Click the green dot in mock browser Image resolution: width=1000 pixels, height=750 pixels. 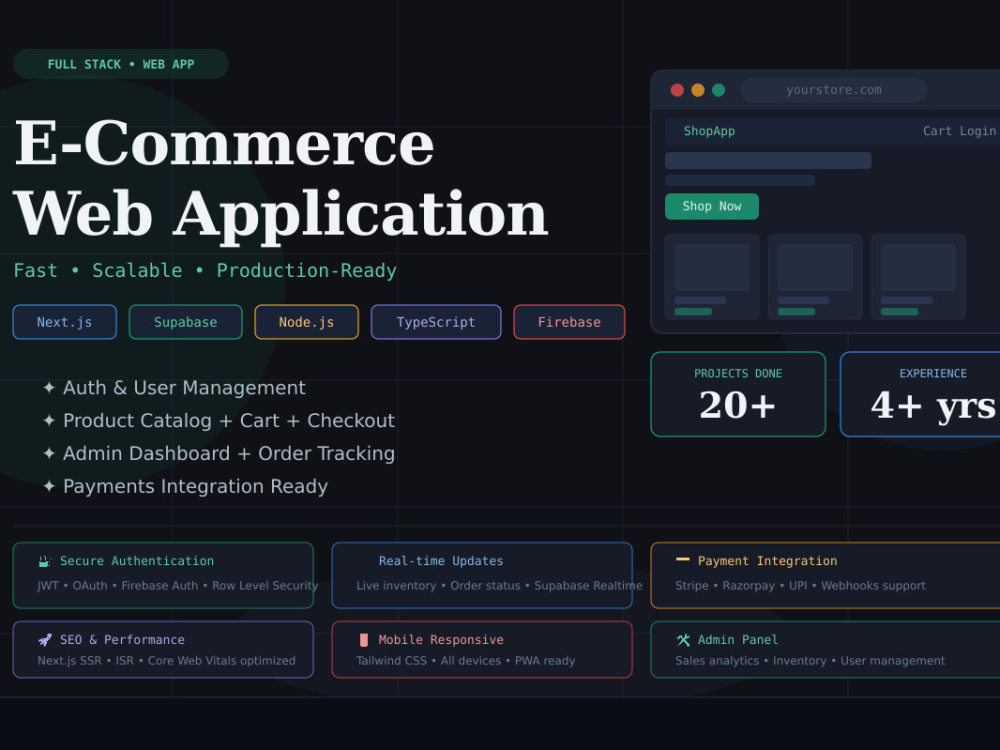[718, 90]
